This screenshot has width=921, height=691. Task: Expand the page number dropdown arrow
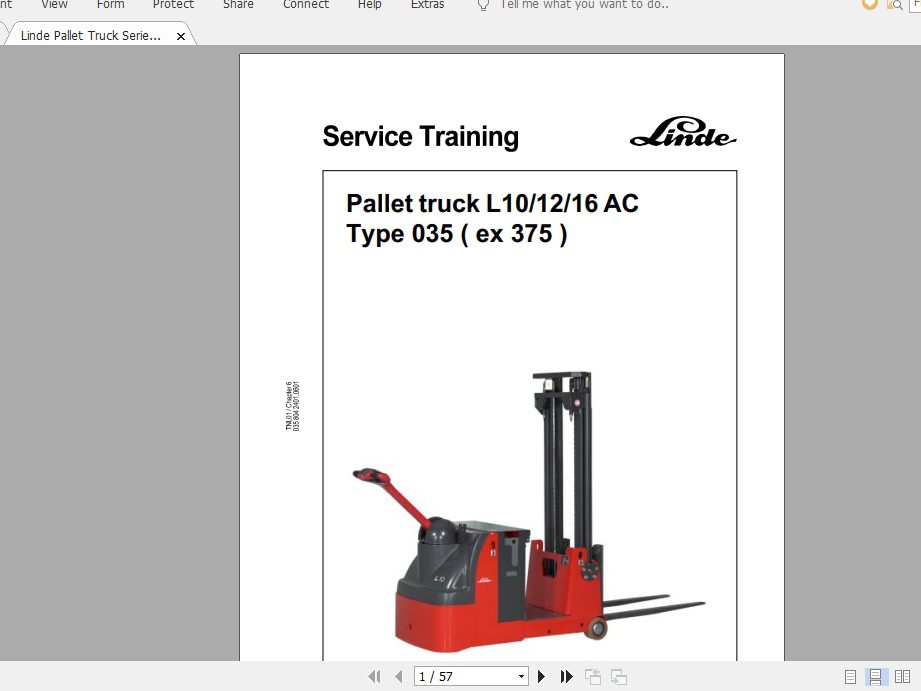[521, 676]
